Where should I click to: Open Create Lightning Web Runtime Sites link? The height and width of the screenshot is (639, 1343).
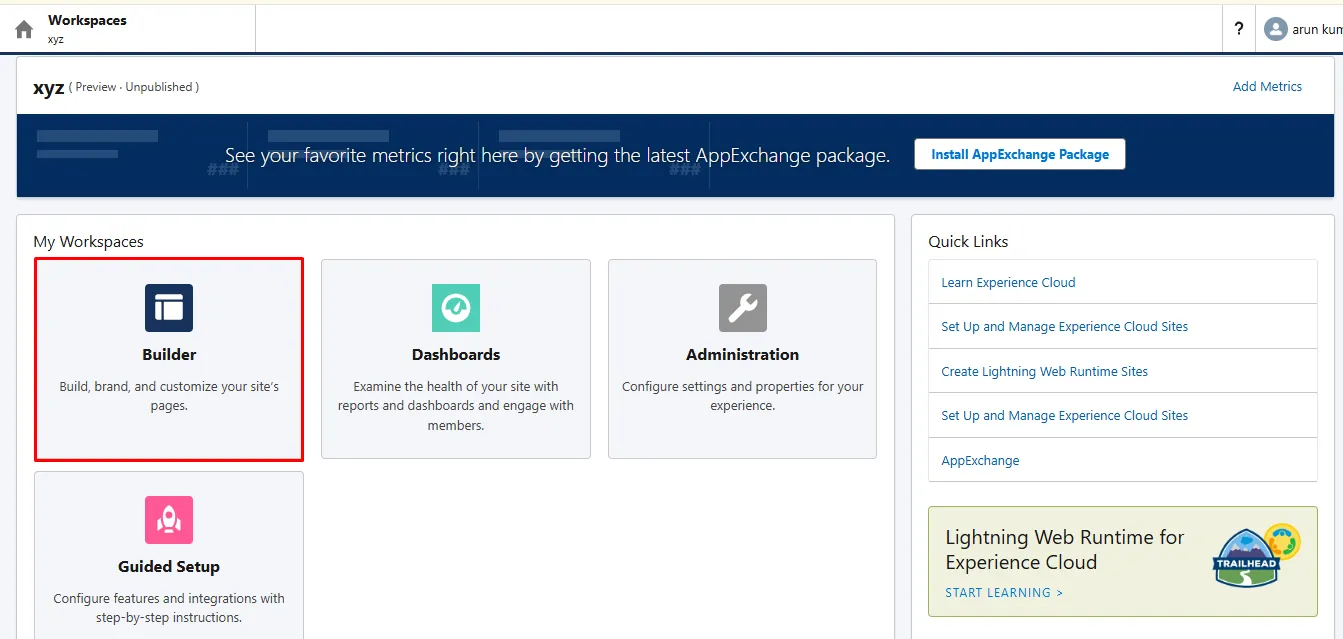coord(1044,371)
